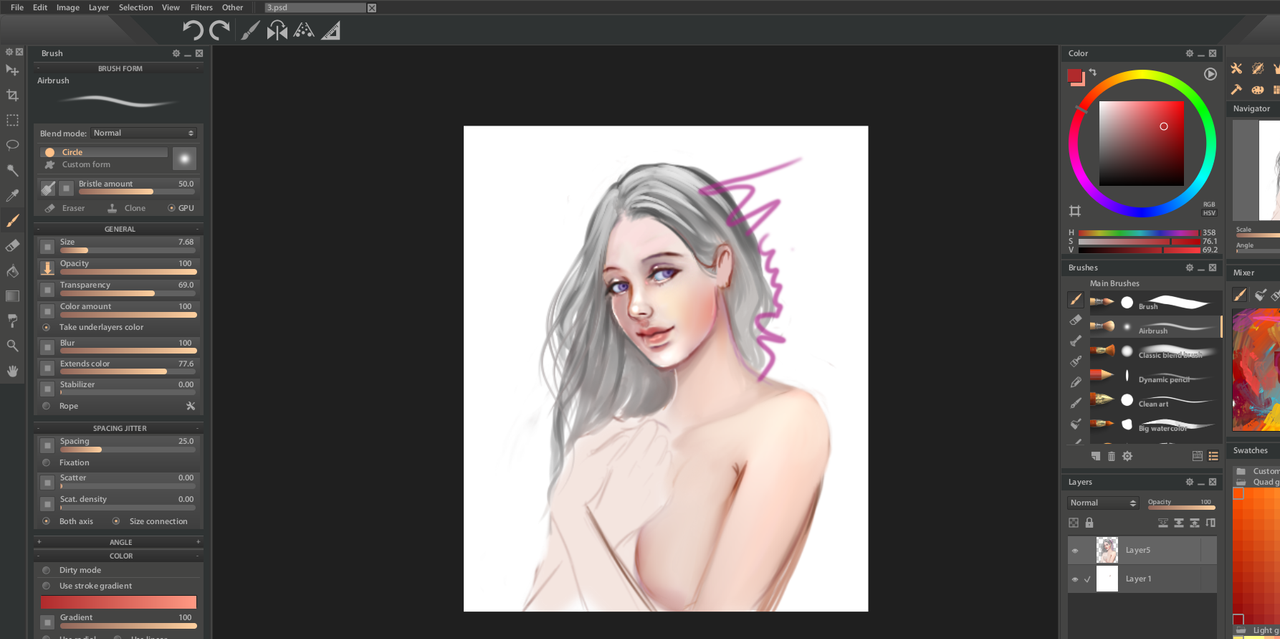
Task: Enable Use stroke gradient option
Action: click(x=46, y=586)
